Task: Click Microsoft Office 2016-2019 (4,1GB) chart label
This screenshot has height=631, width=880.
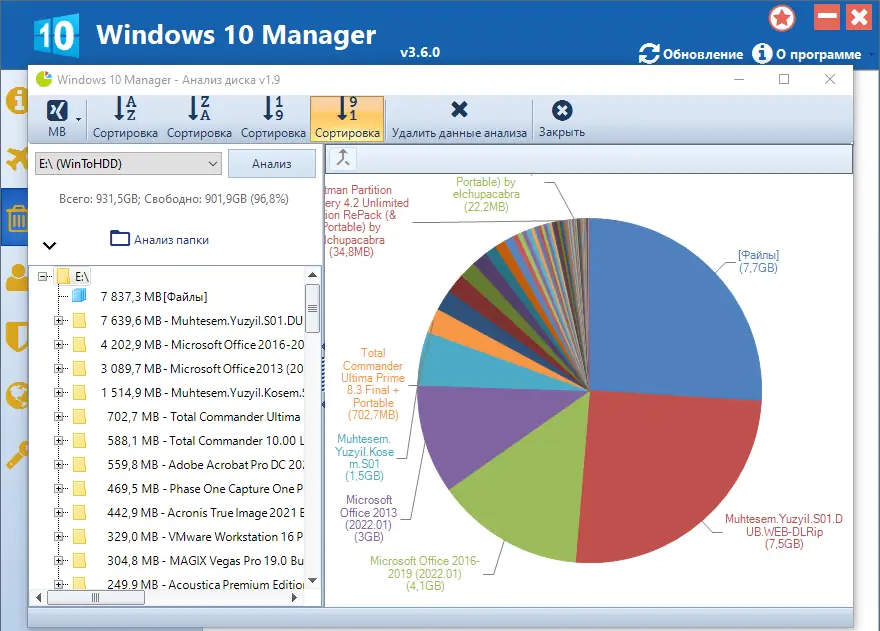Action: pyautogui.click(x=425, y=573)
